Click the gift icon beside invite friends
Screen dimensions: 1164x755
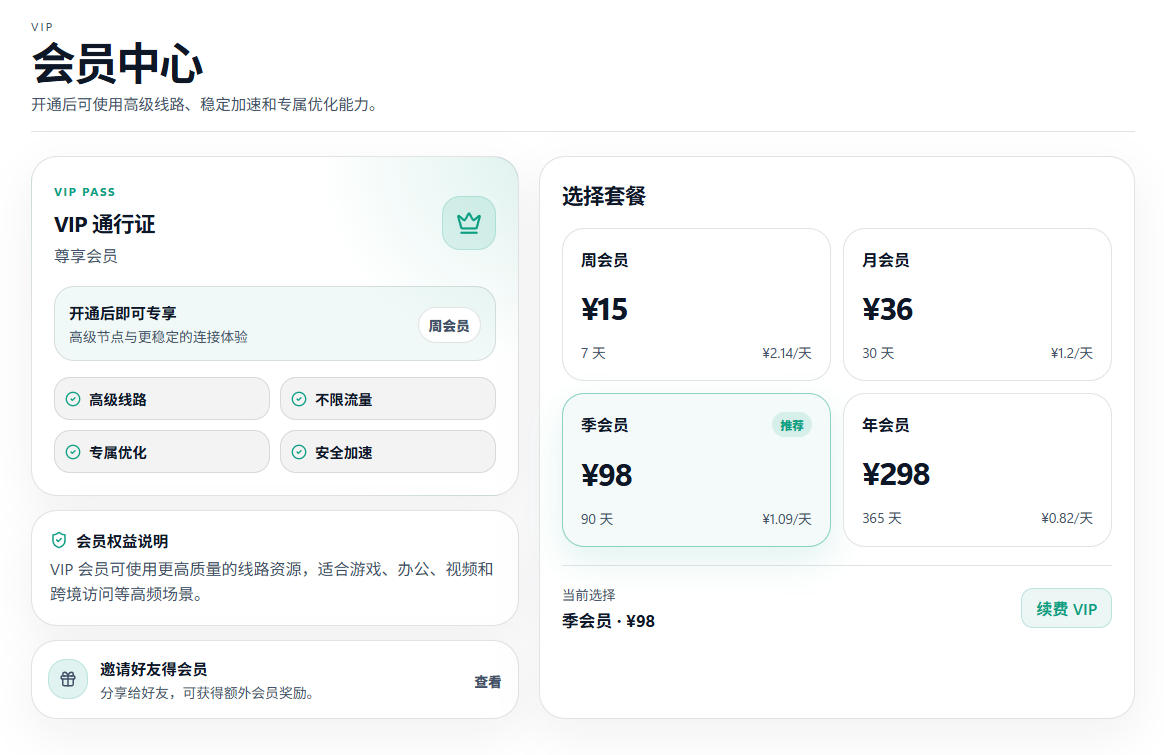[x=68, y=679]
